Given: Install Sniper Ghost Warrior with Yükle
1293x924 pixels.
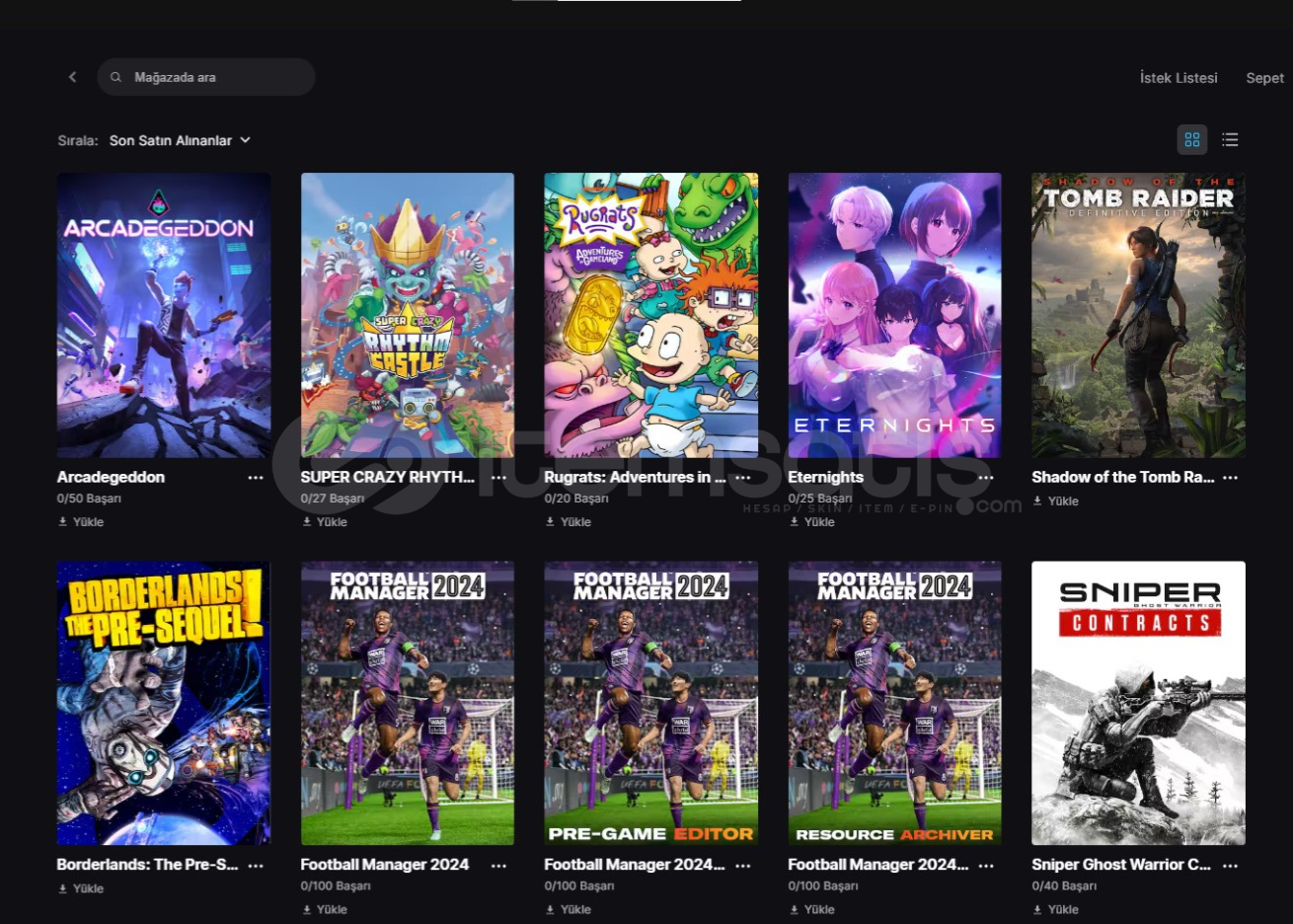Looking at the screenshot, I should pyautogui.click(x=1056, y=909).
